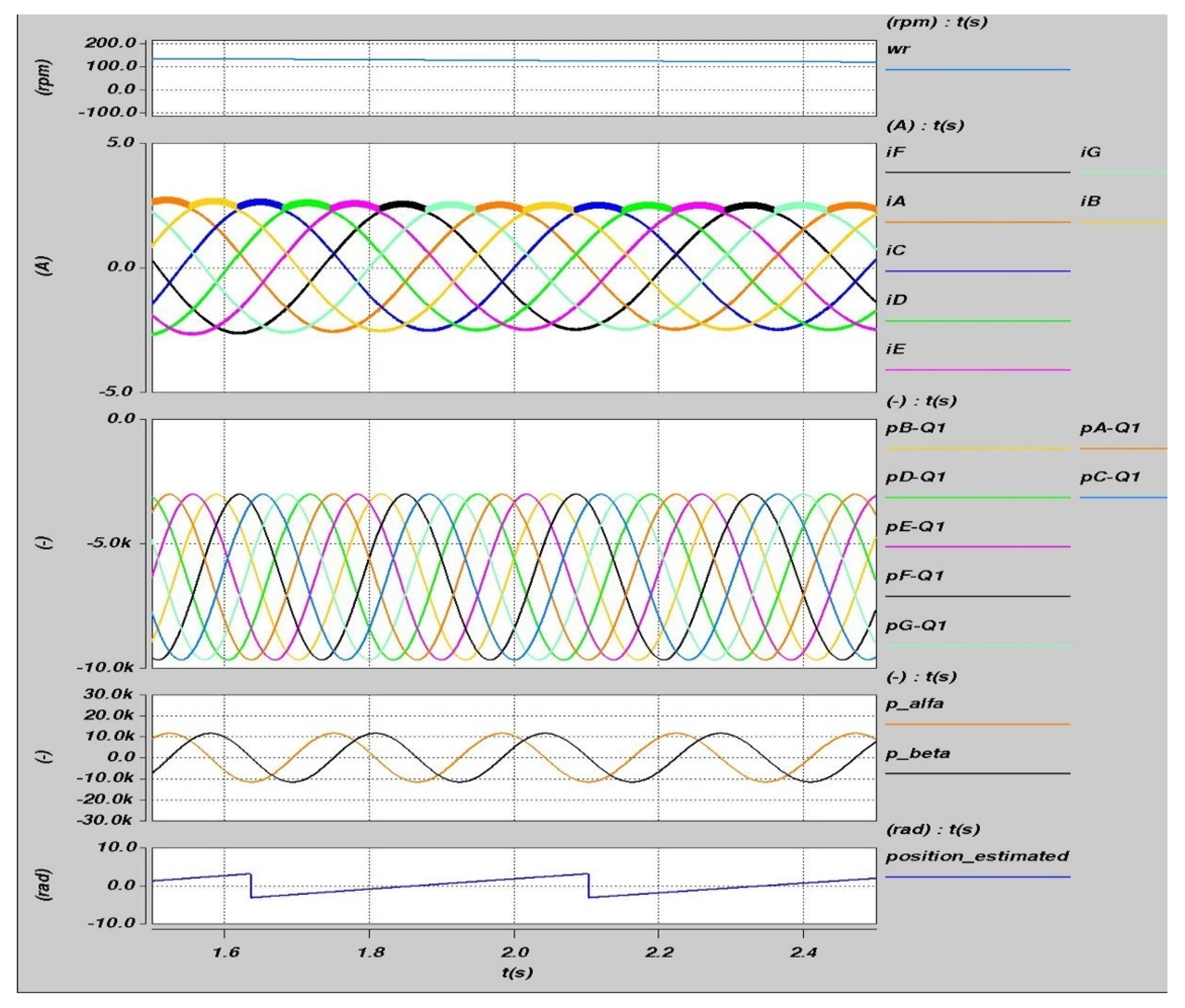Click the iA orange legend line
1185x1008 pixels.
pos(977,222)
